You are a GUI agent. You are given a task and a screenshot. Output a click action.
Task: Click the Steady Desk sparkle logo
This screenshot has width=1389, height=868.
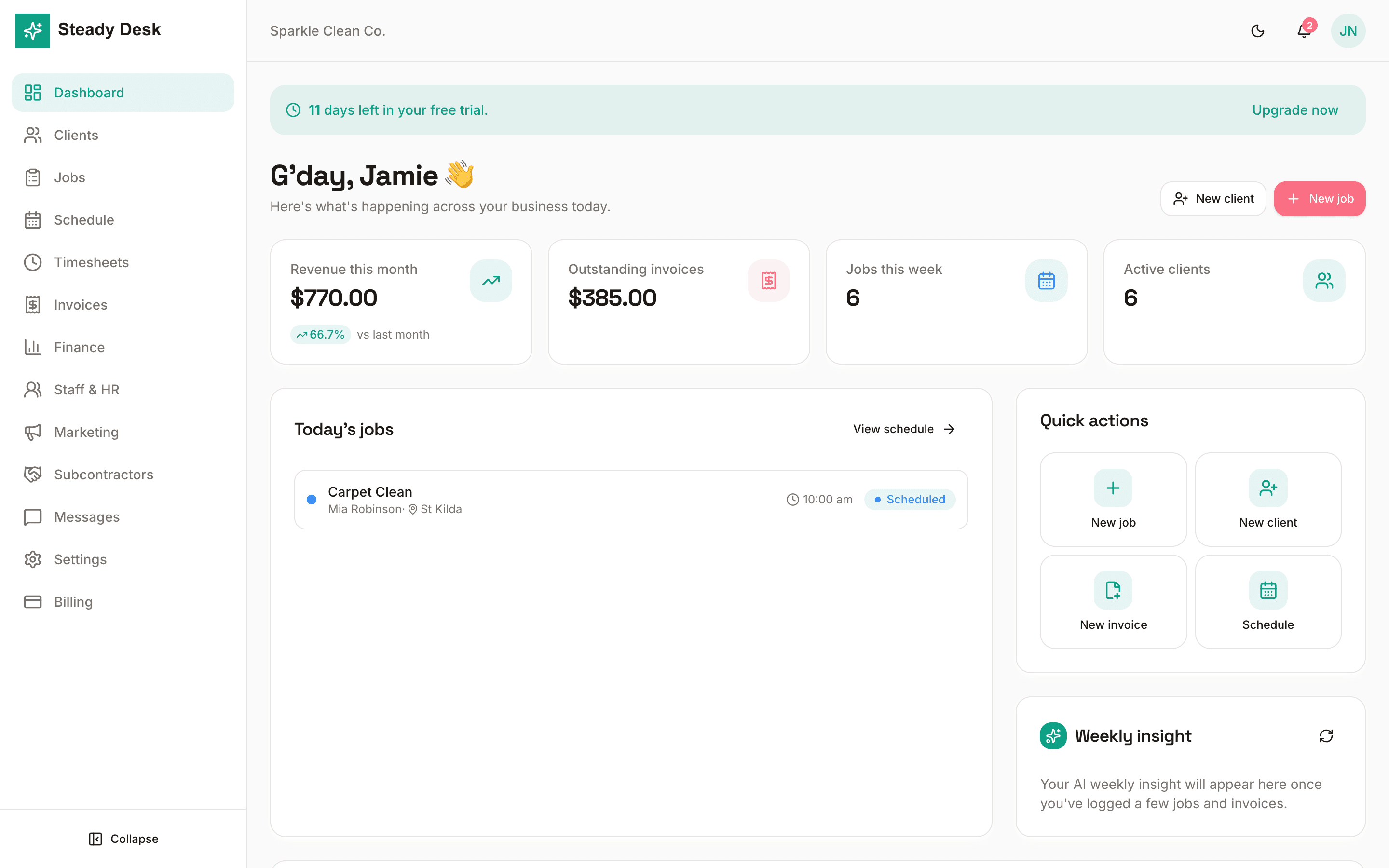tap(33, 30)
